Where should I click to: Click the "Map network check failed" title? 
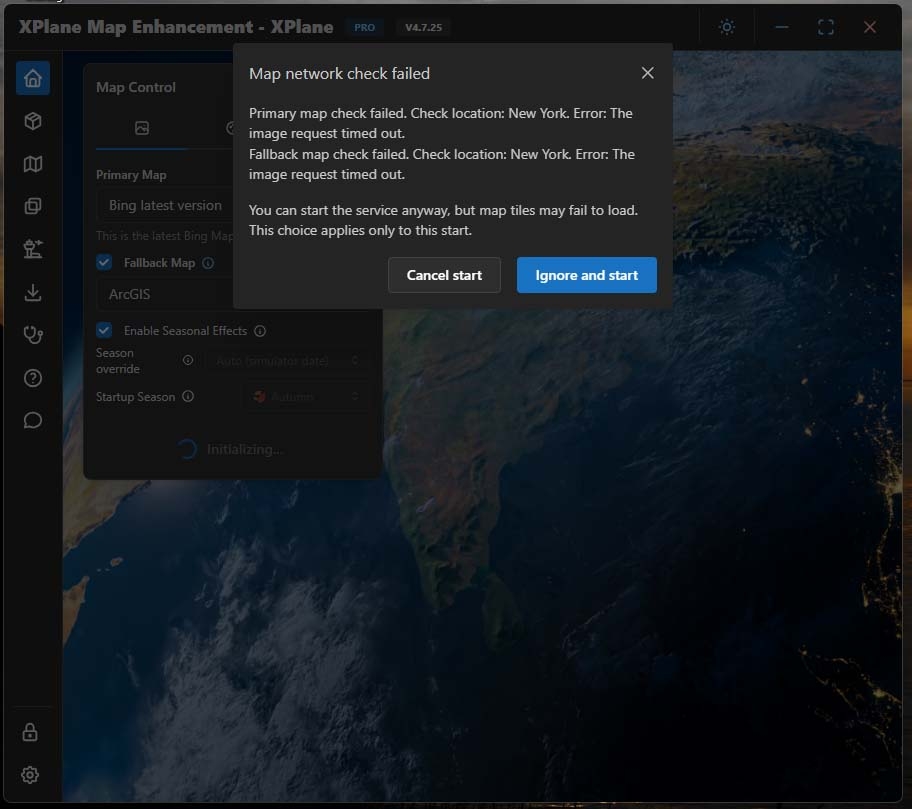(x=340, y=73)
